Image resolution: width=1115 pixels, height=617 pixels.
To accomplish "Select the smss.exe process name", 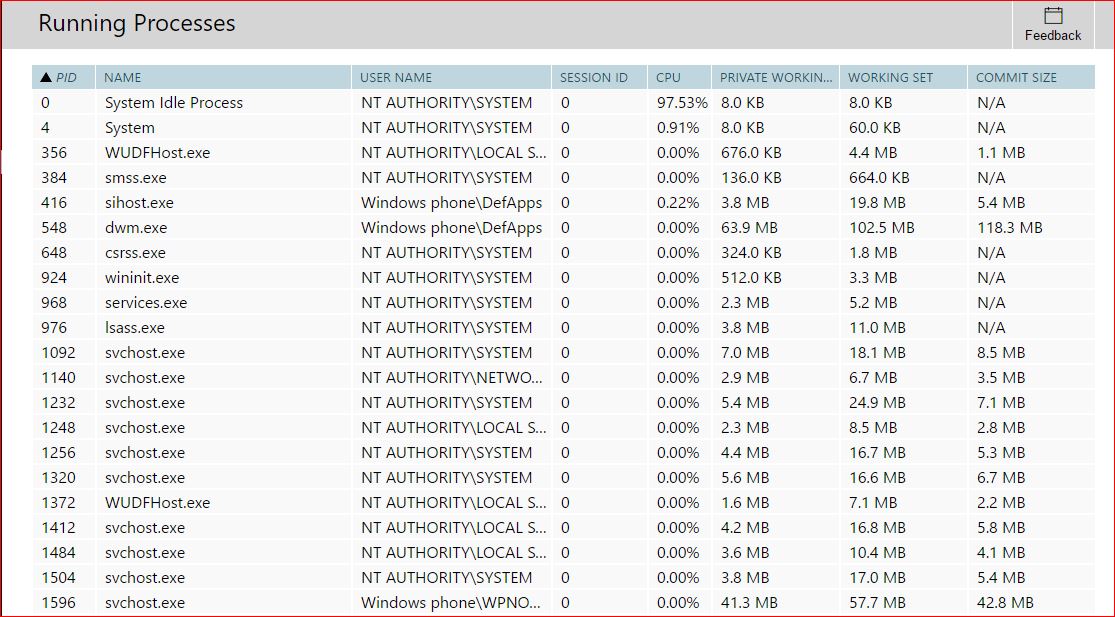I will coord(135,178).
